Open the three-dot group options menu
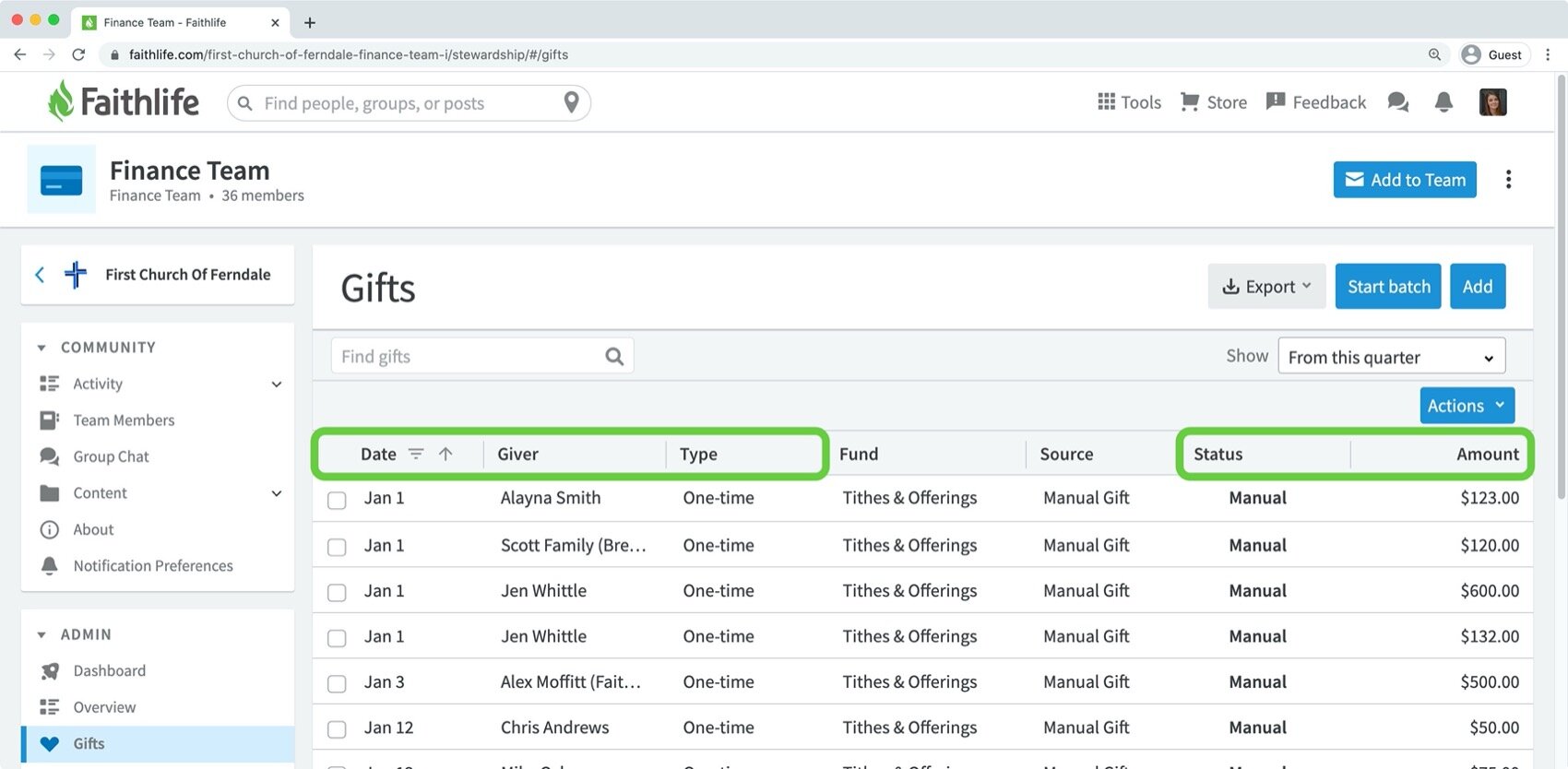Image resolution: width=1568 pixels, height=769 pixels. pos(1508,180)
